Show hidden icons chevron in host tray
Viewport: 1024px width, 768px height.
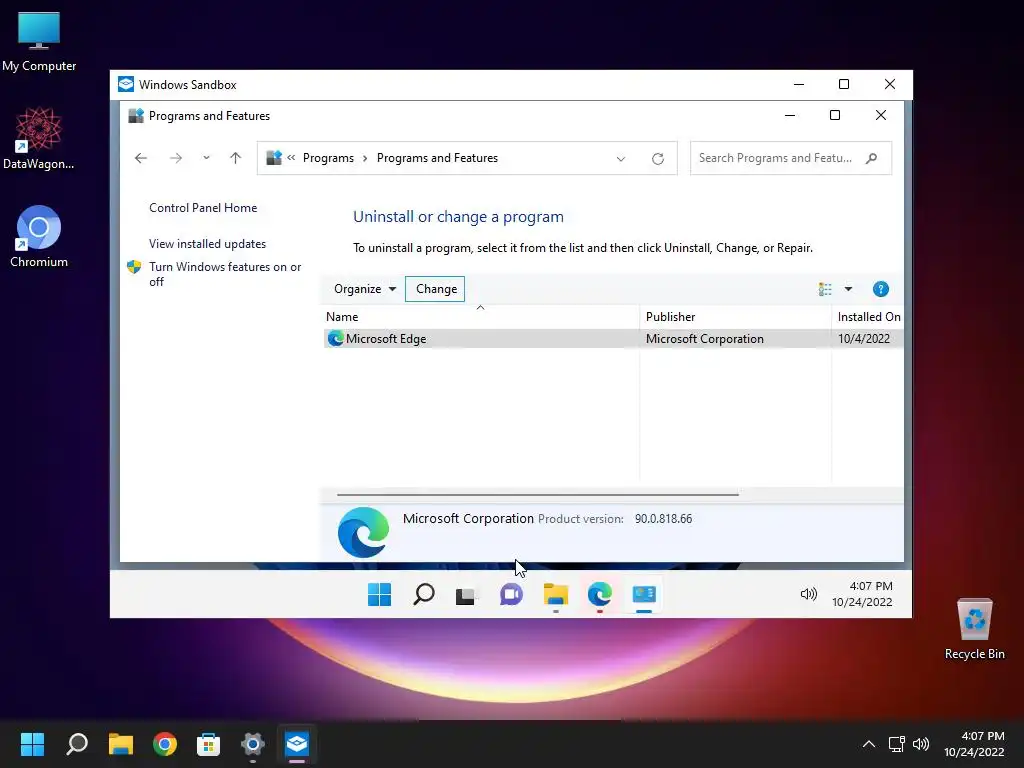(x=869, y=744)
